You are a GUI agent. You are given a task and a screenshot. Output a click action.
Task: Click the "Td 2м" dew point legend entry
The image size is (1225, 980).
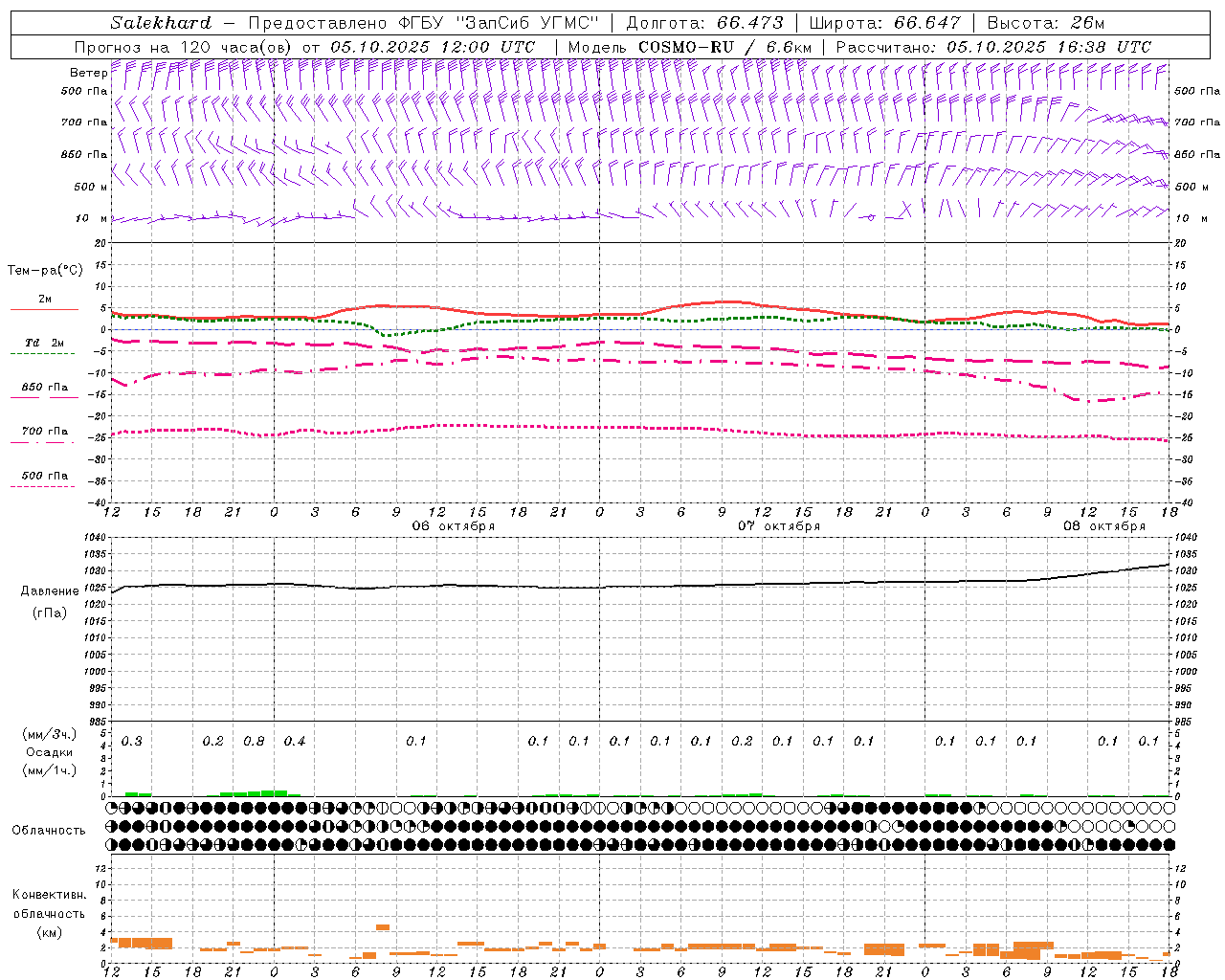(x=45, y=343)
